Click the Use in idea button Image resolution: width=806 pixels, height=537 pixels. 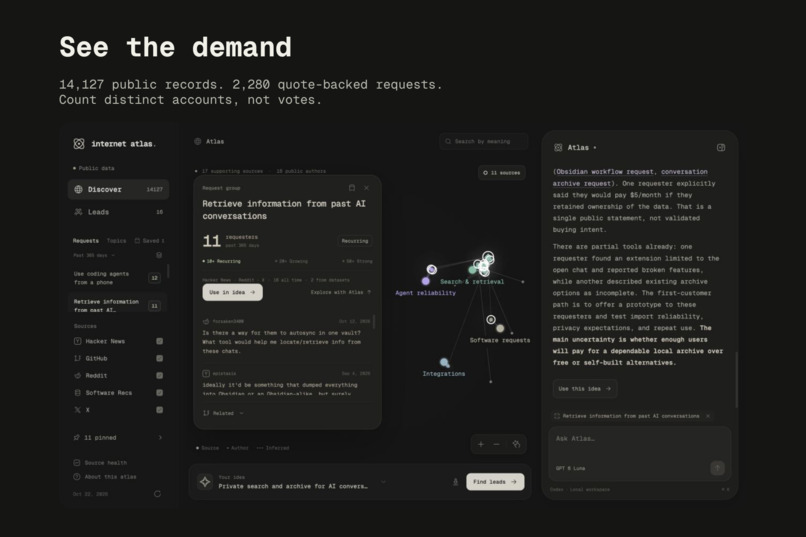point(232,292)
